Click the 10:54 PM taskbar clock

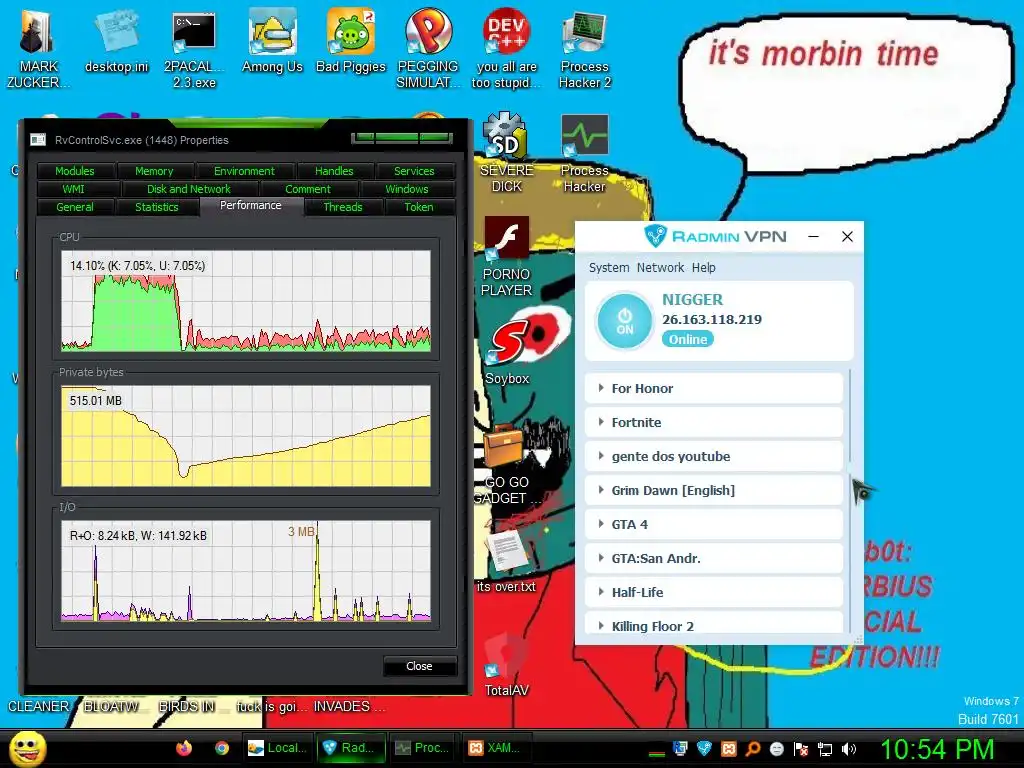(938, 749)
